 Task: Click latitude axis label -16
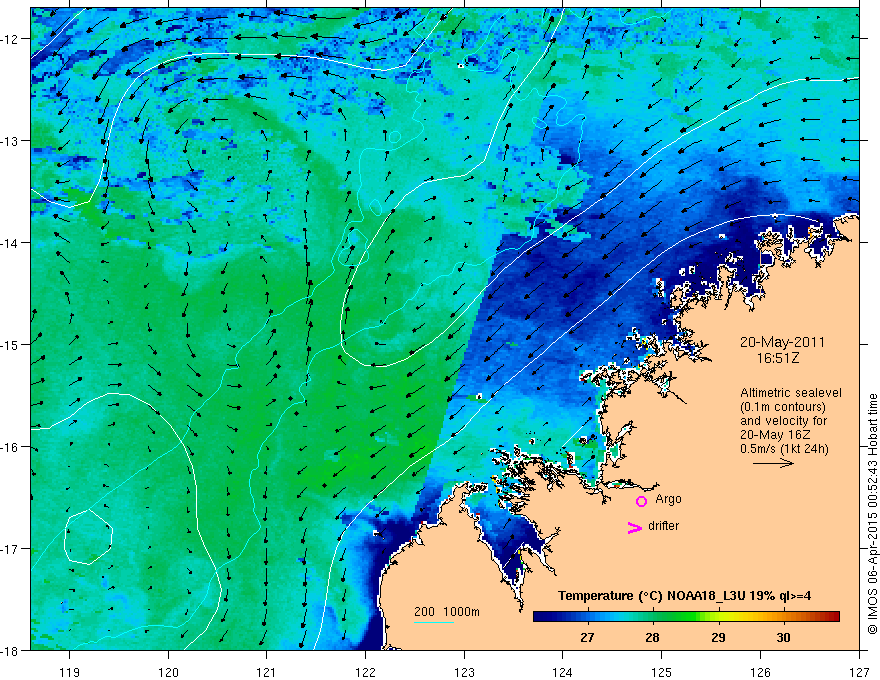coord(10,447)
